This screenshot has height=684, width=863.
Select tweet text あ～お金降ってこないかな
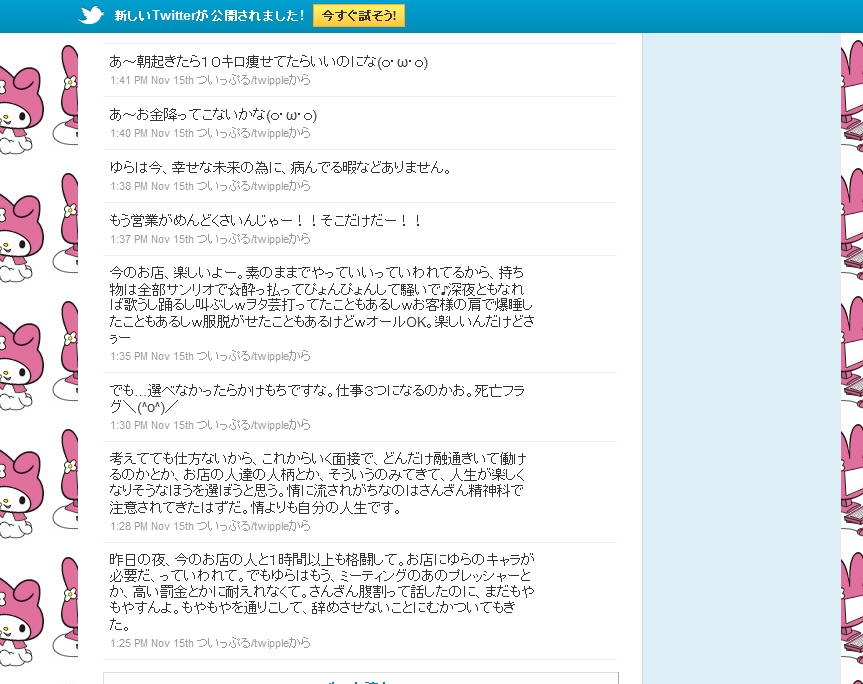[x=213, y=115]
